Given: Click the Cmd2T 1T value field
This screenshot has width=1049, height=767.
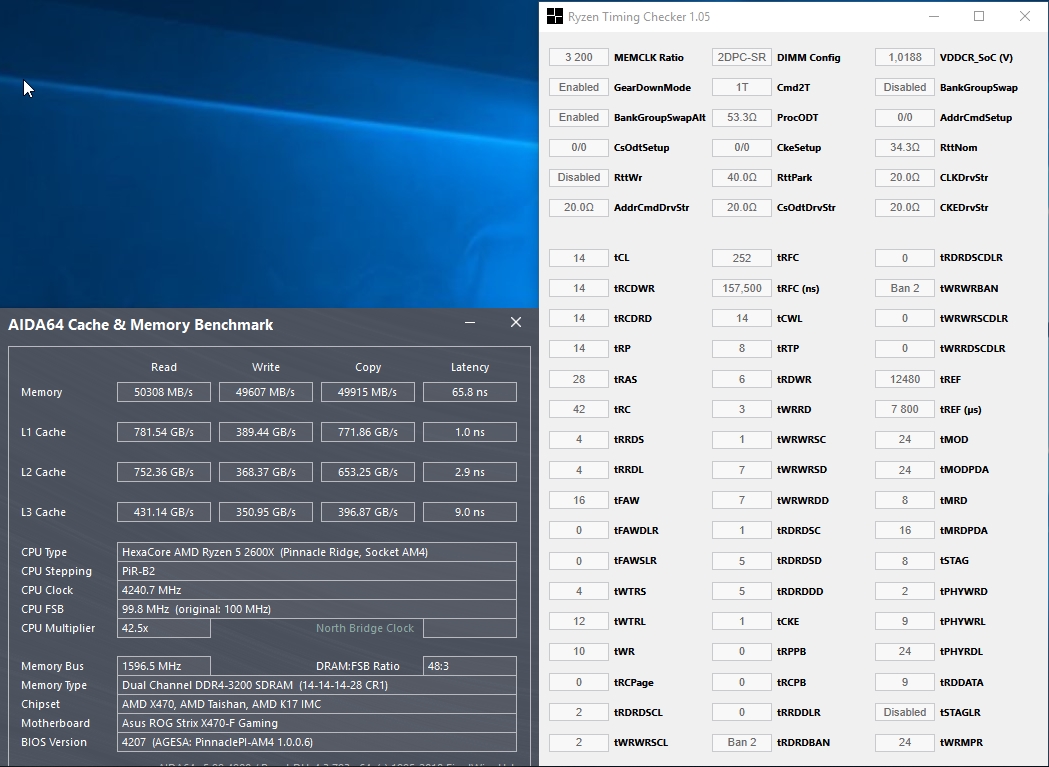Looking at the screenshot, I should [x=741, y=88].
